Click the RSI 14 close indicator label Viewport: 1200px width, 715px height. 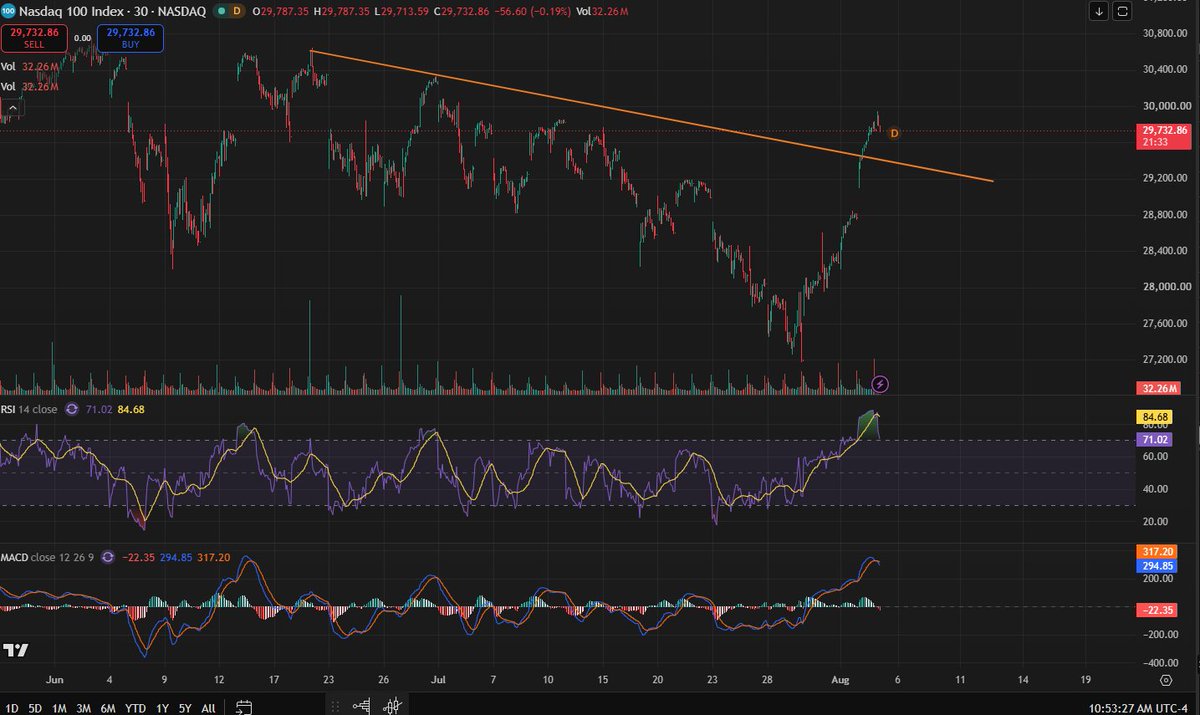tap(30, 408)
